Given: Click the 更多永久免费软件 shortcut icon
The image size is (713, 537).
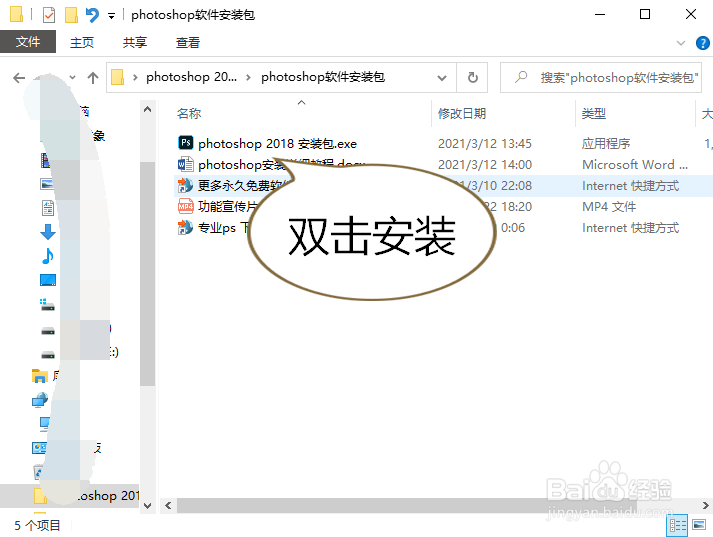Looking at the screenshot, I should click(186, 185).
